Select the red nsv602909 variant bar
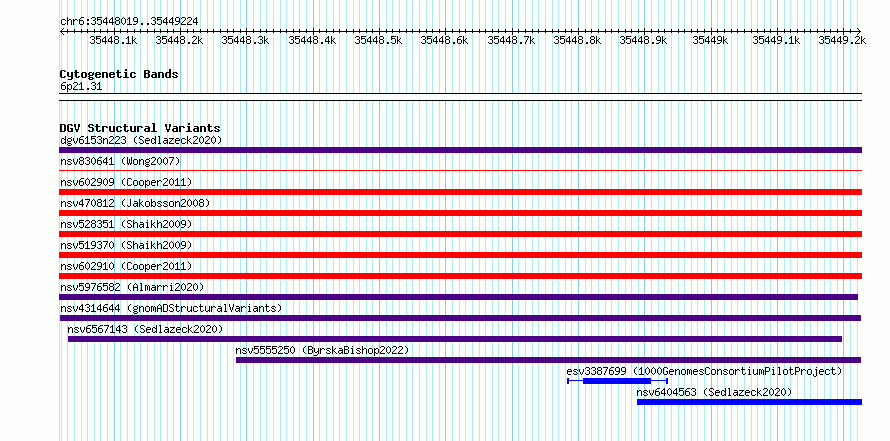 (x=460, y=192)
